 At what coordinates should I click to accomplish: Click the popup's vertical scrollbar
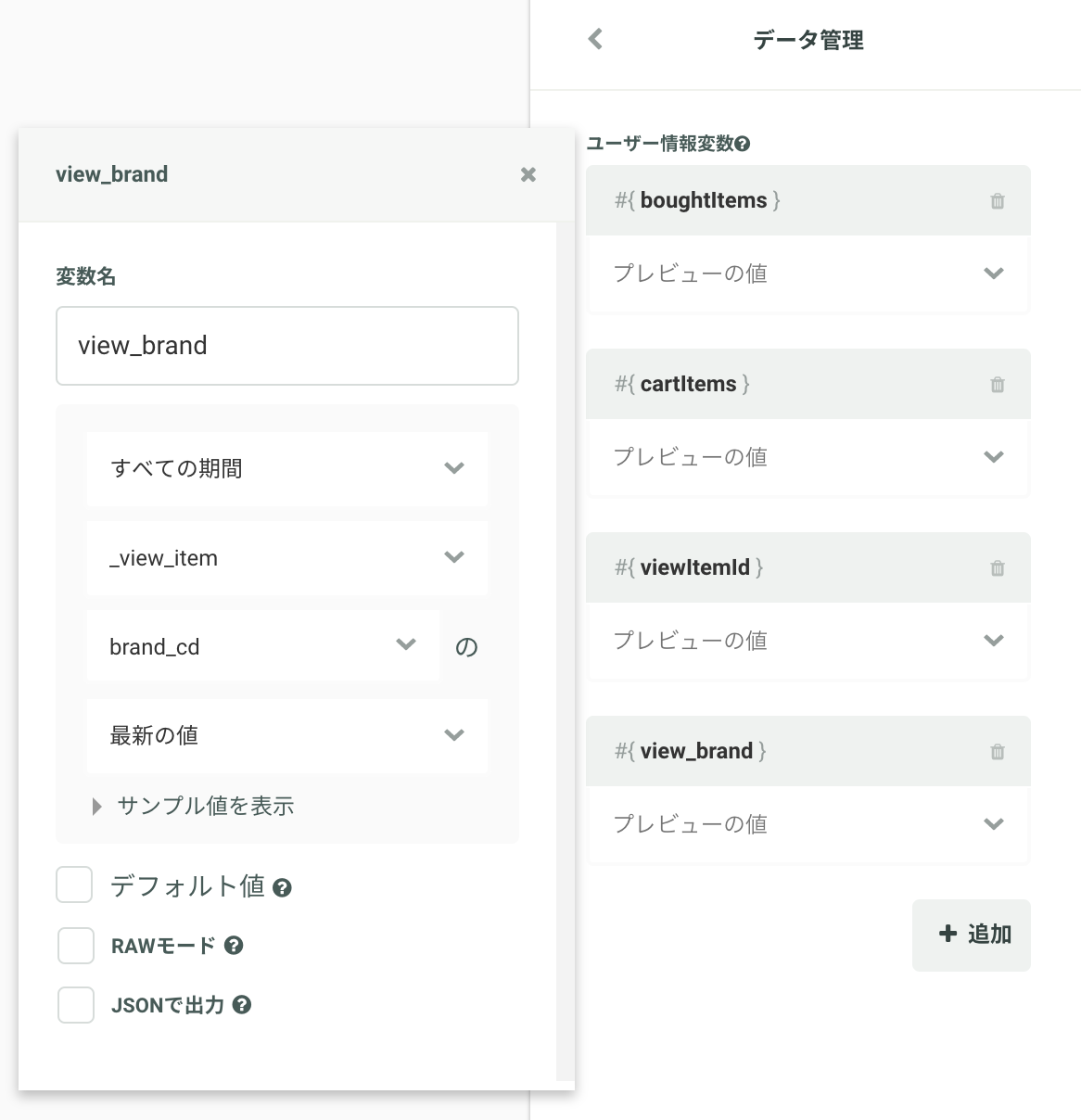tap(565, 651)
